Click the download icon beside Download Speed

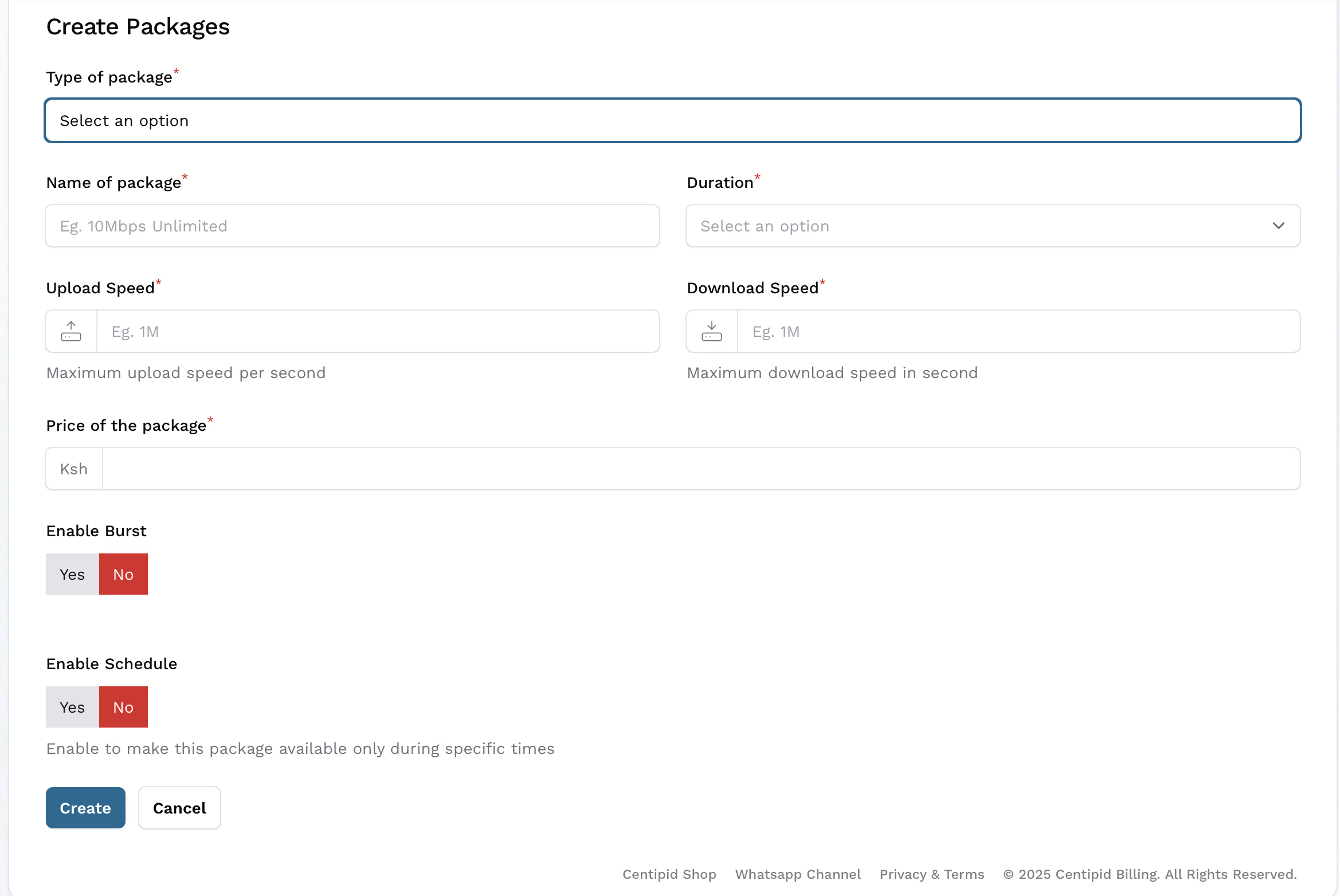point(711,332)
